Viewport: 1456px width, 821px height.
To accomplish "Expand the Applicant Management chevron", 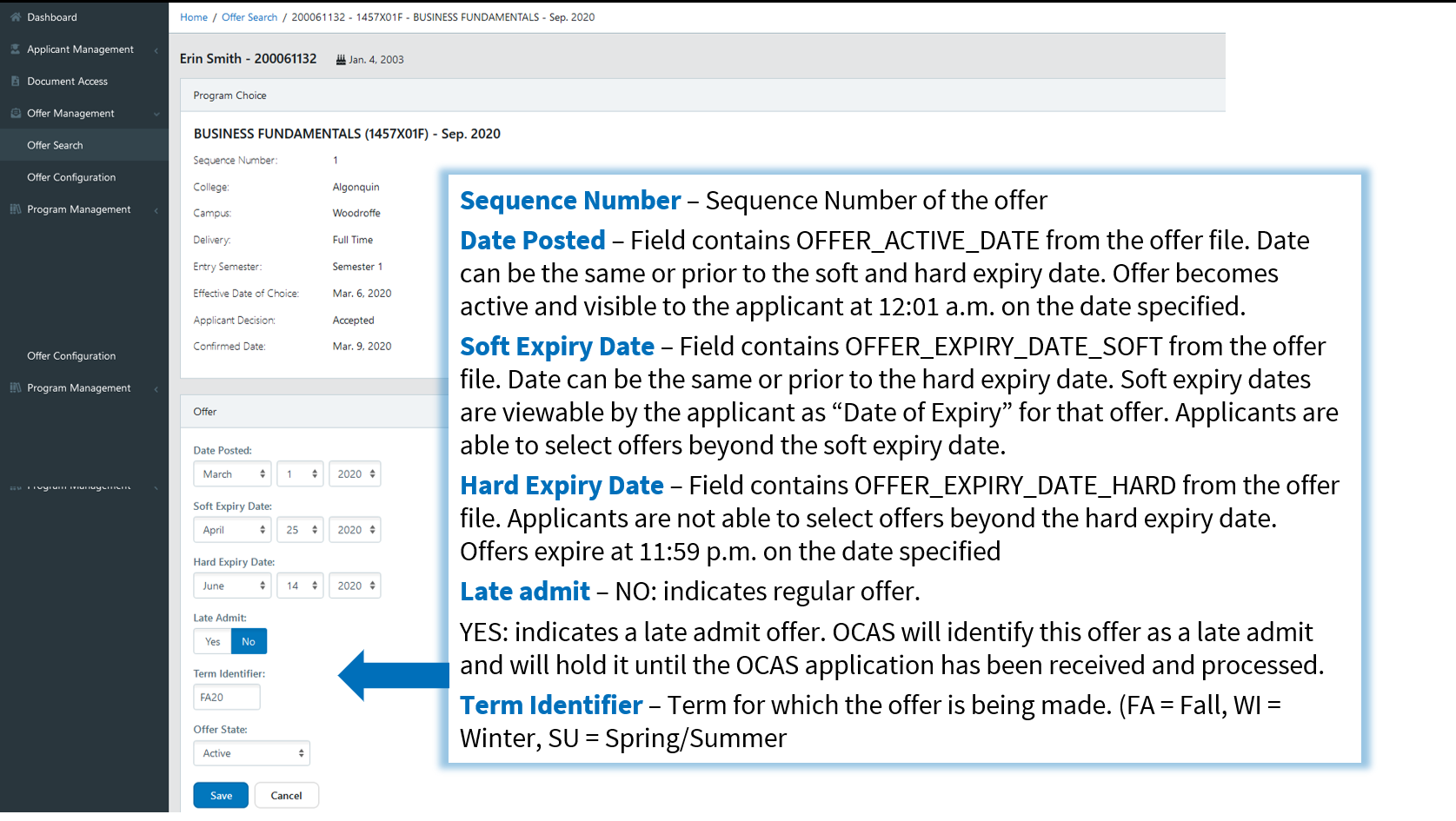I will [156, 50].
